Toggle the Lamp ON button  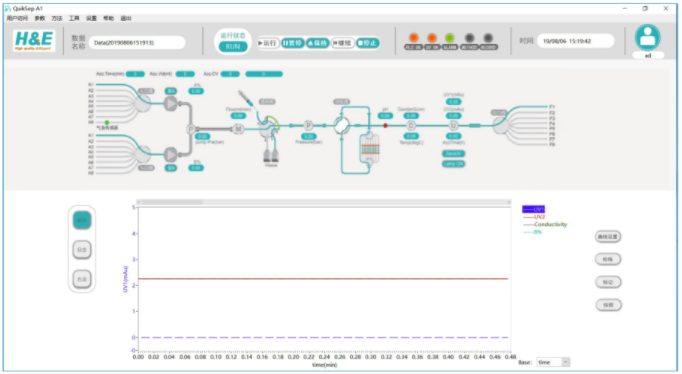[x=453, y=164]
